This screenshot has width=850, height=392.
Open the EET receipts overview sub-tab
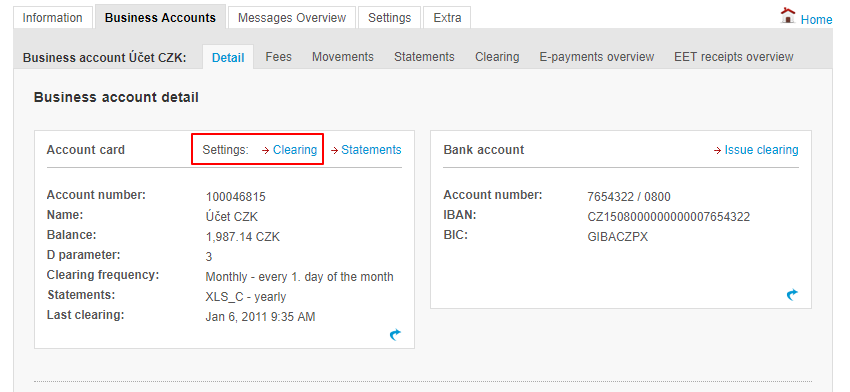point(733,56)
